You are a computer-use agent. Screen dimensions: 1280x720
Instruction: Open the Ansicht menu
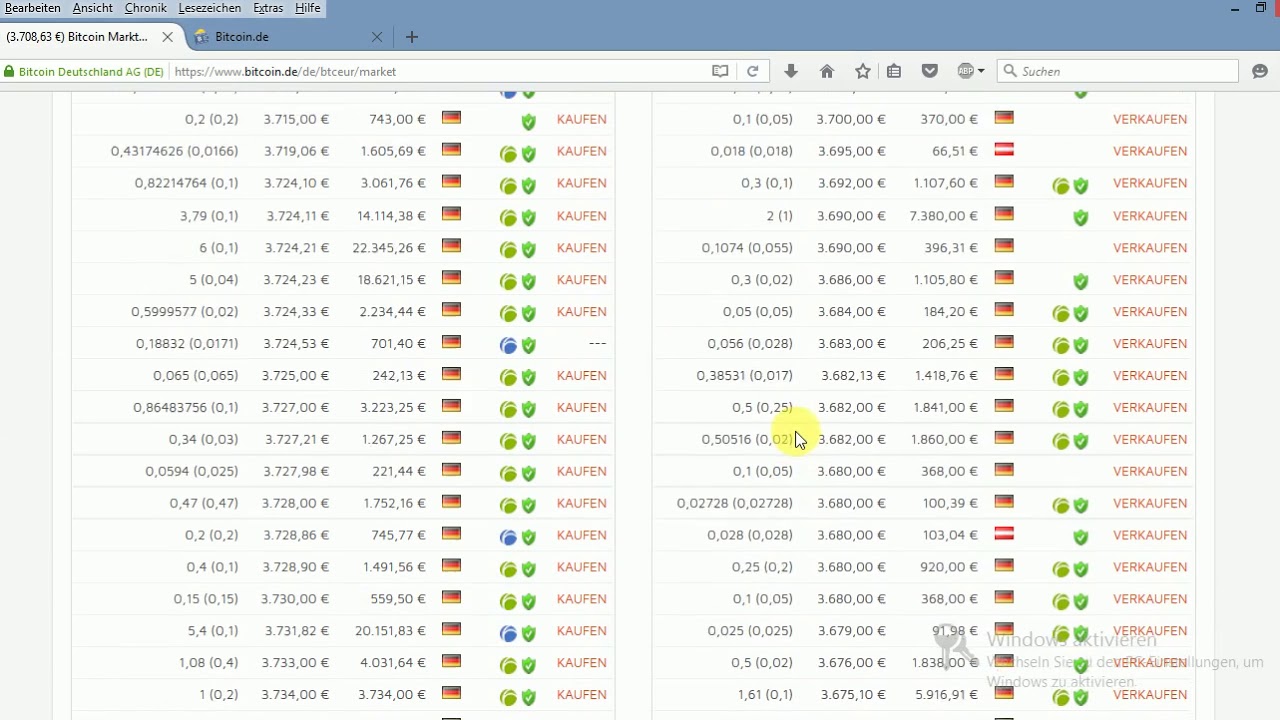pyautogui.click(x=93, y=8)
